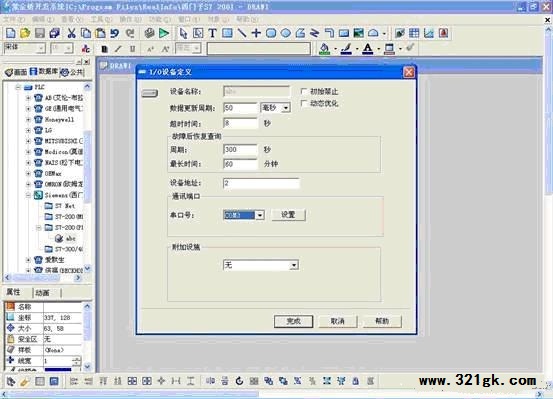Image resolution: width=553 pixels, height=399 pixels.
Task: Open the 附加设施 dropdown showing 无
Action: (294, 265)
